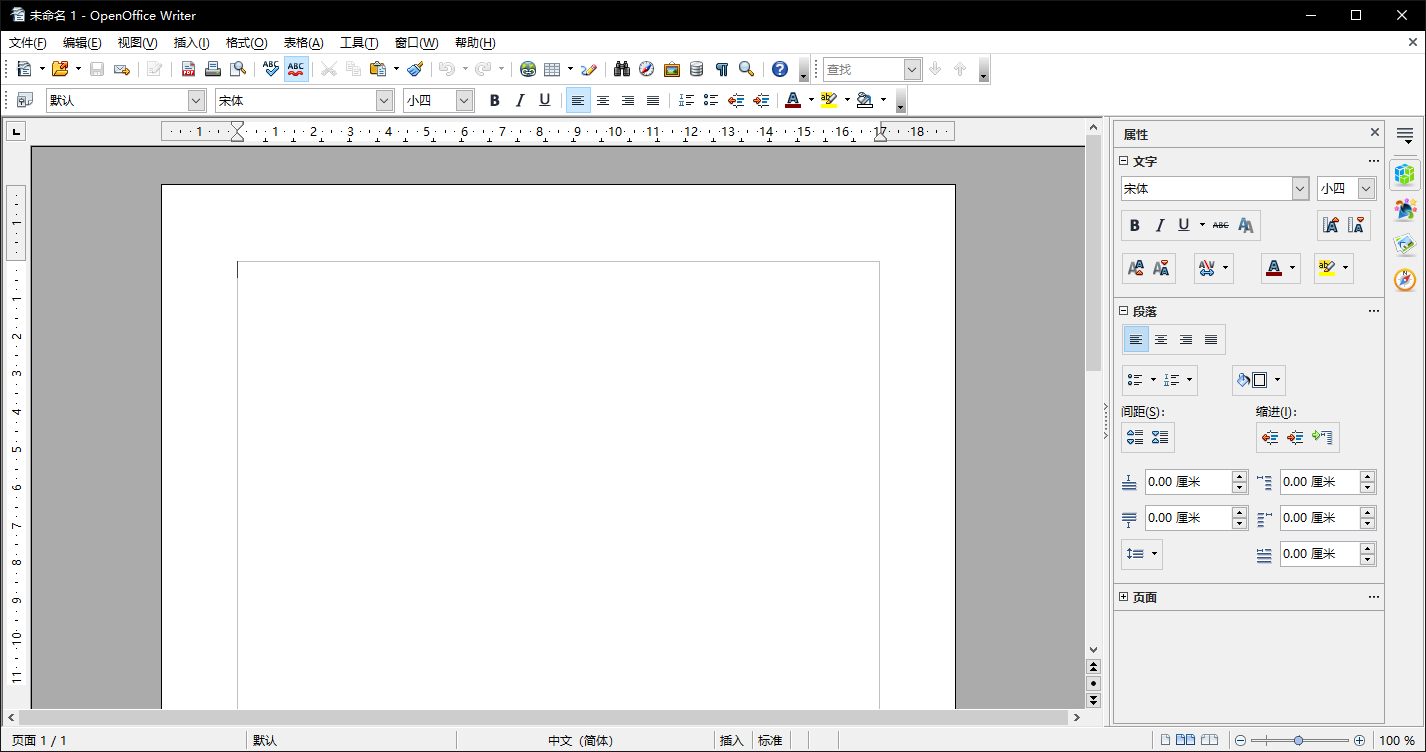This screenshot has width=1426, height=752.
Task: Toggle AutoSpellcheck highlighting on or off
Action: click(295, 69)
